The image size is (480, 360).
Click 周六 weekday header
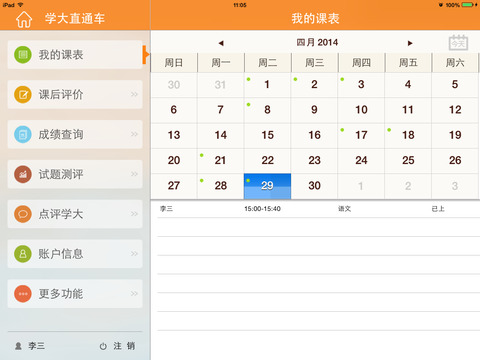(455, 63)
